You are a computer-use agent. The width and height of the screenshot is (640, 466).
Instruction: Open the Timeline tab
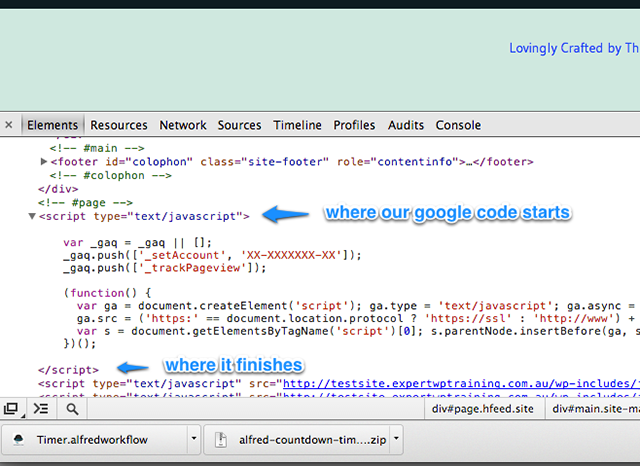[297, 125]
